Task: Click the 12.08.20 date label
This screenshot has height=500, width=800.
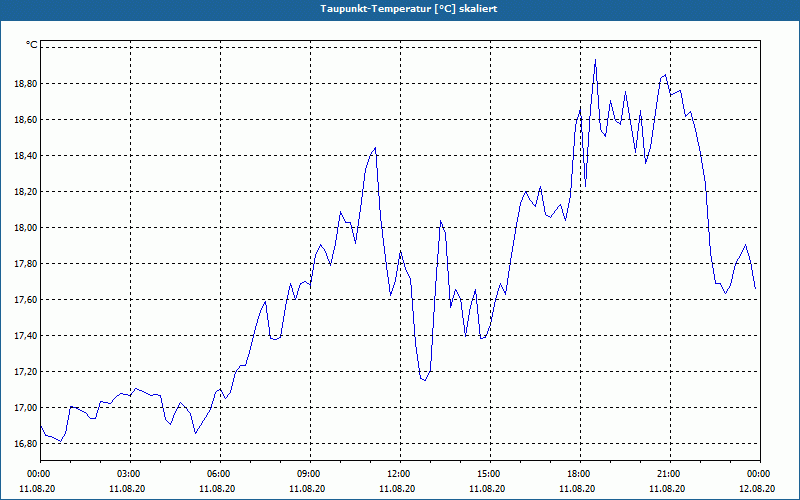Action: [757, 488]
